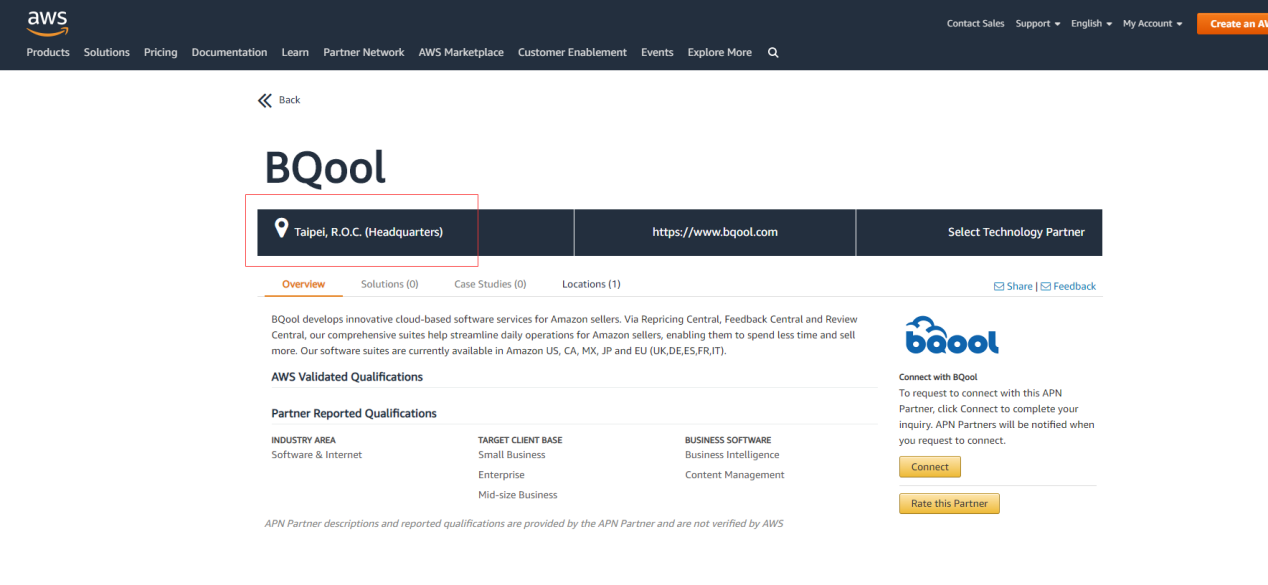
Task: Switch to Case Studies (0) tab
Action: point(490,284)
